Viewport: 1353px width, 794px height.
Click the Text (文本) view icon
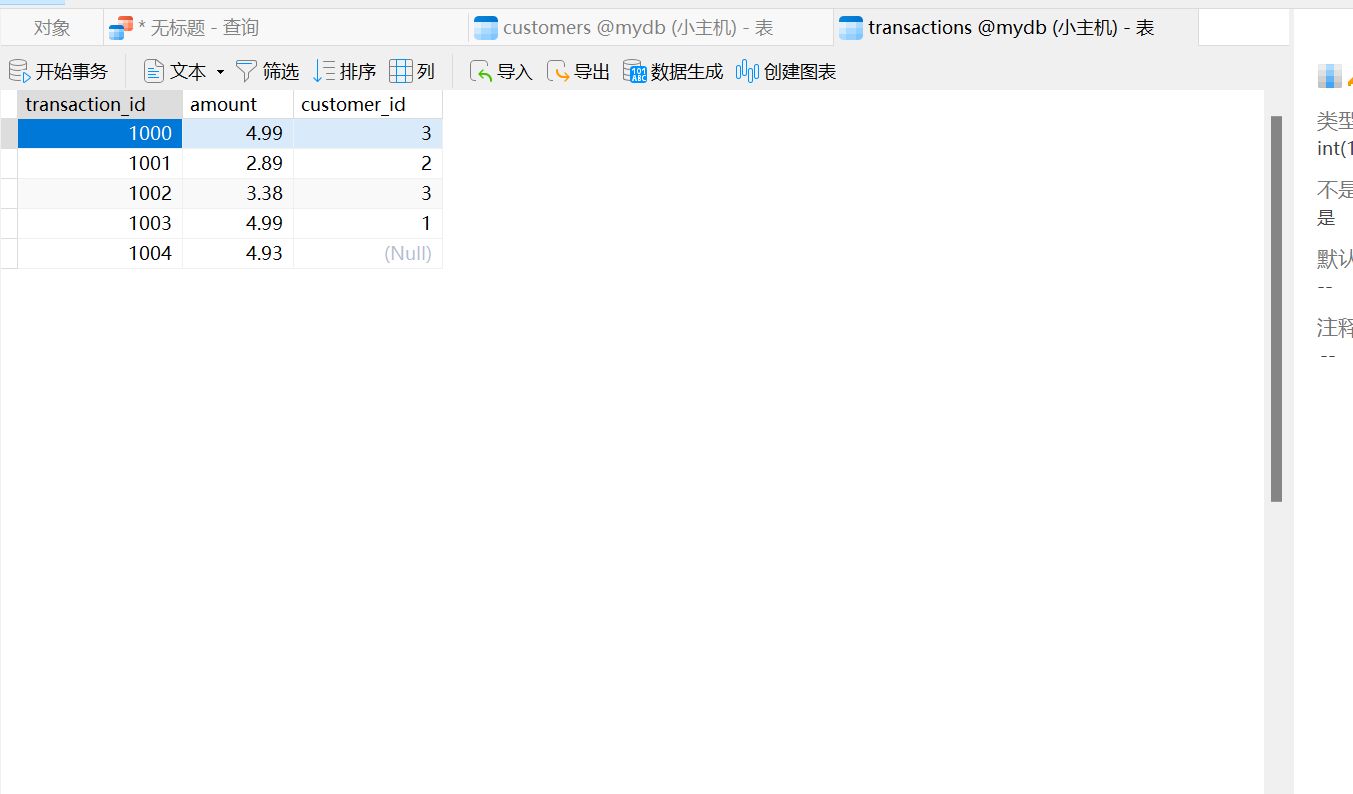[x=154, y=71]
